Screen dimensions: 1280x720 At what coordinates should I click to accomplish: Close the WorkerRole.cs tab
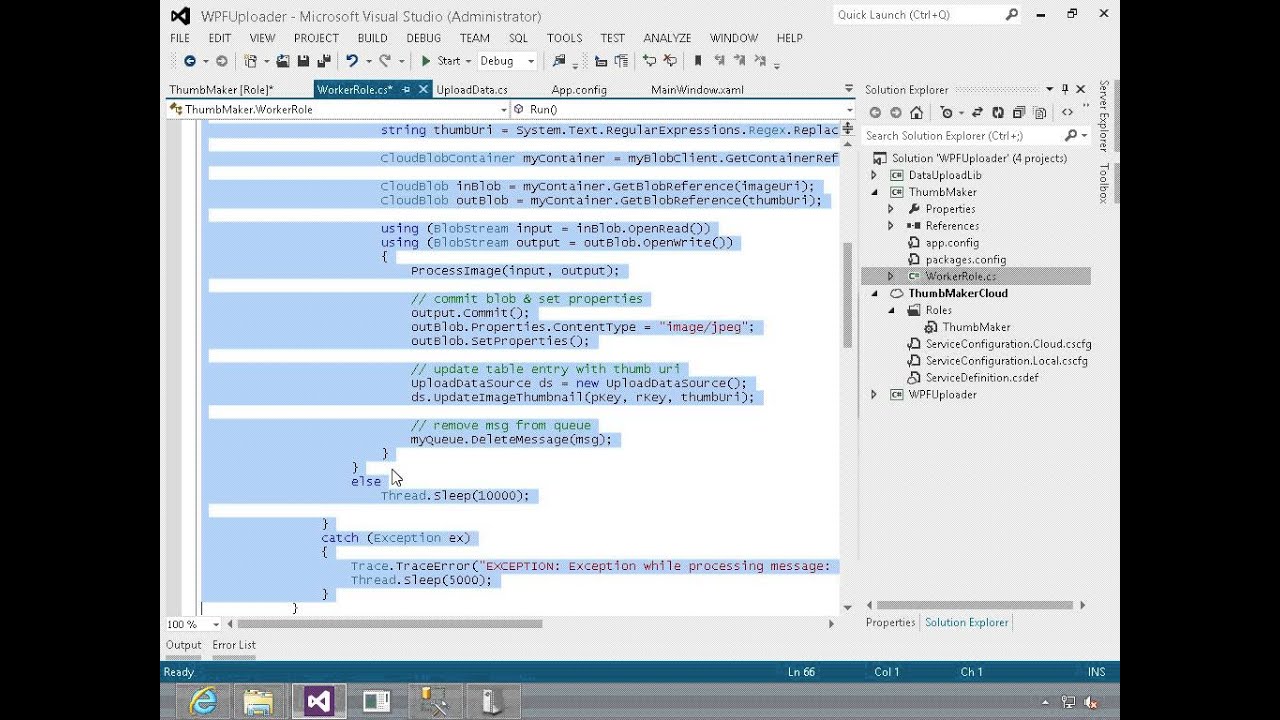click(x=423, y=90)
